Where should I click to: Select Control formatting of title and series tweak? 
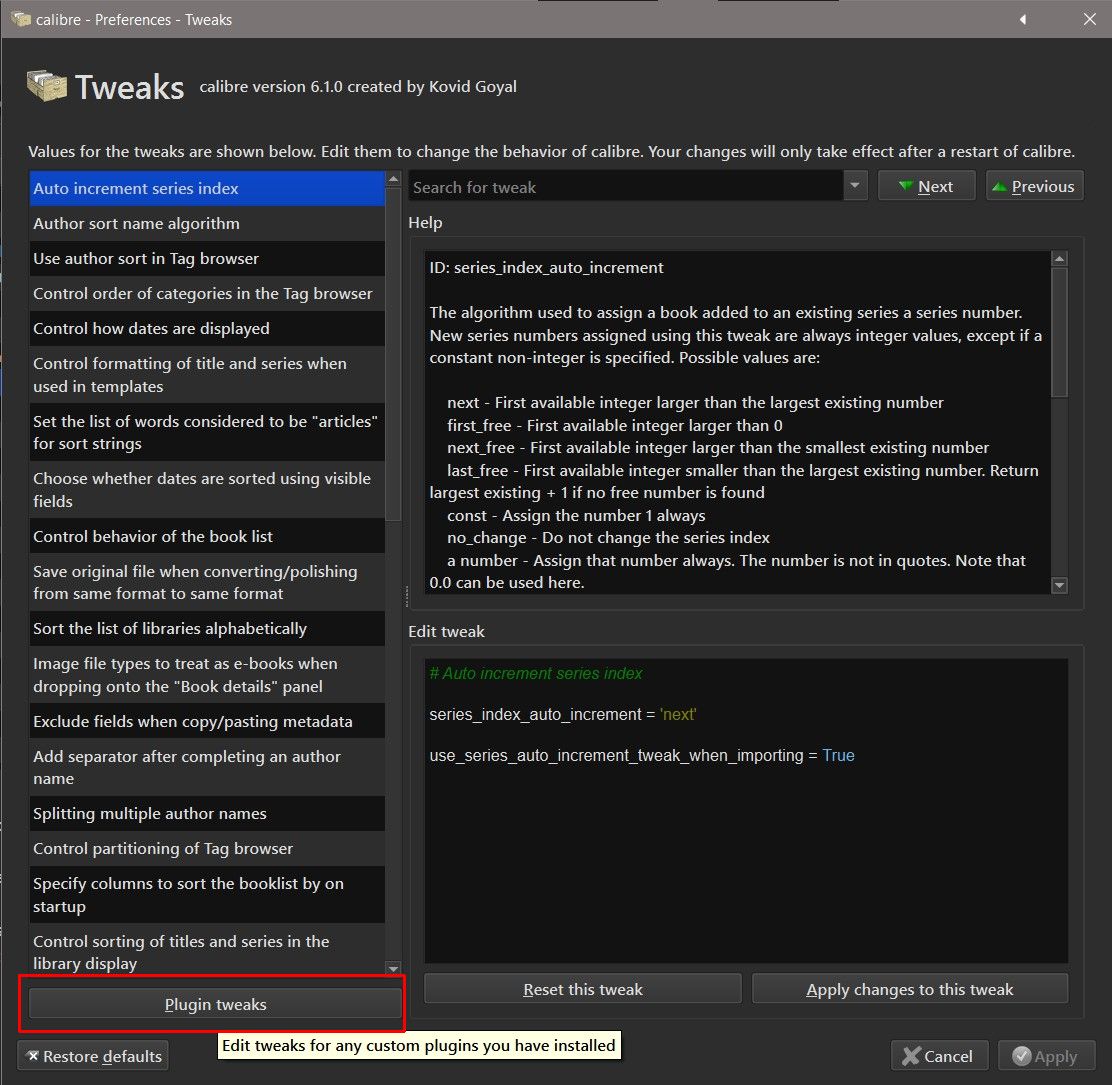pyautogui.click(x=206, y=374)
